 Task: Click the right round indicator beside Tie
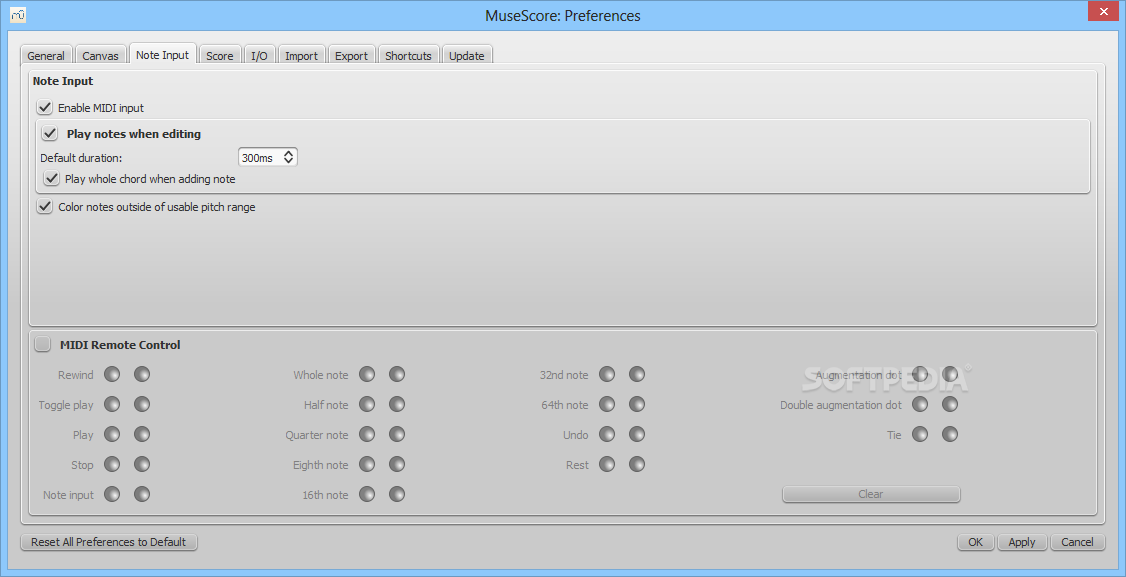click(x=950, y=434)
